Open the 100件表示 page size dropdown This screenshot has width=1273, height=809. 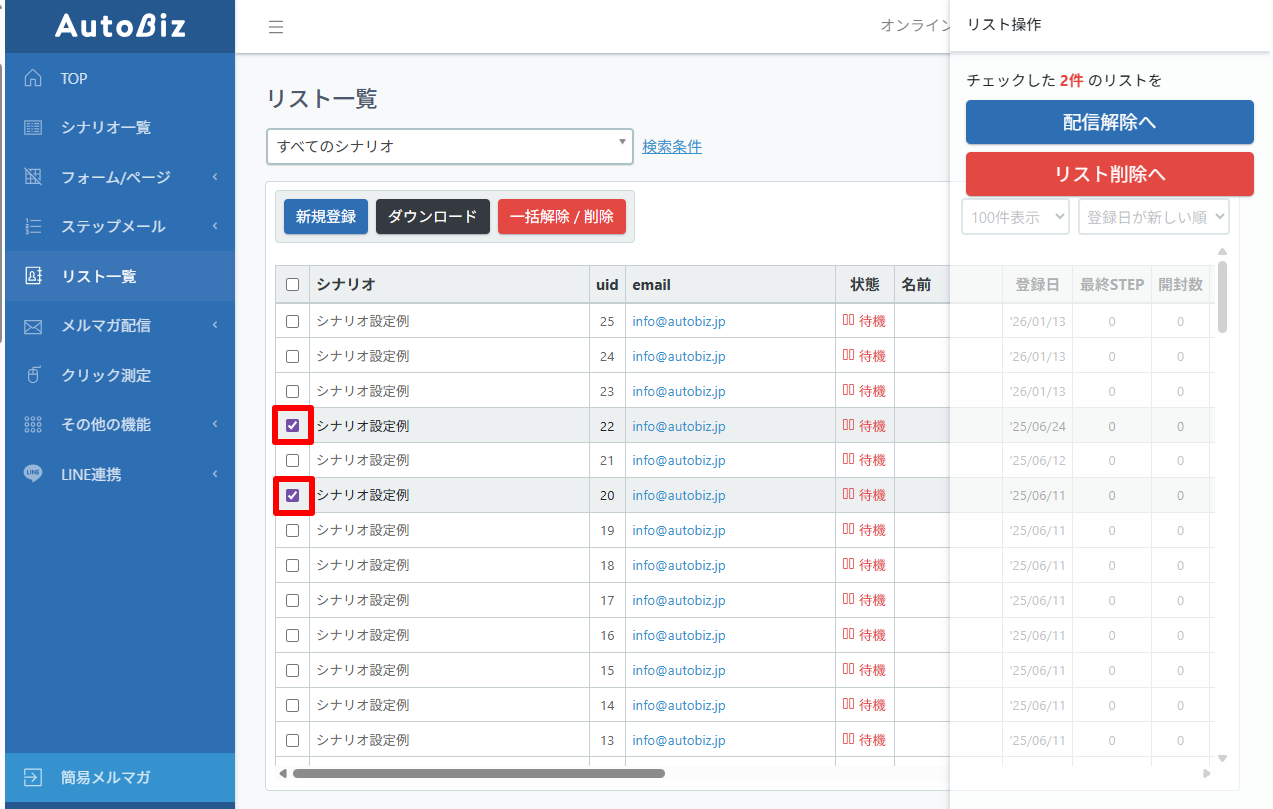(x=1015, y=217)
